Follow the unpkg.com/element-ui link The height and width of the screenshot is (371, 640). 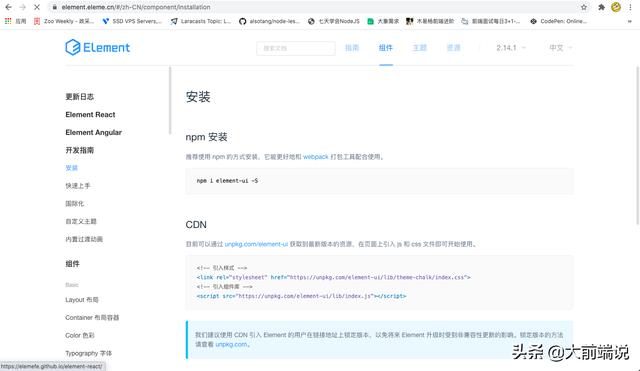256,244
